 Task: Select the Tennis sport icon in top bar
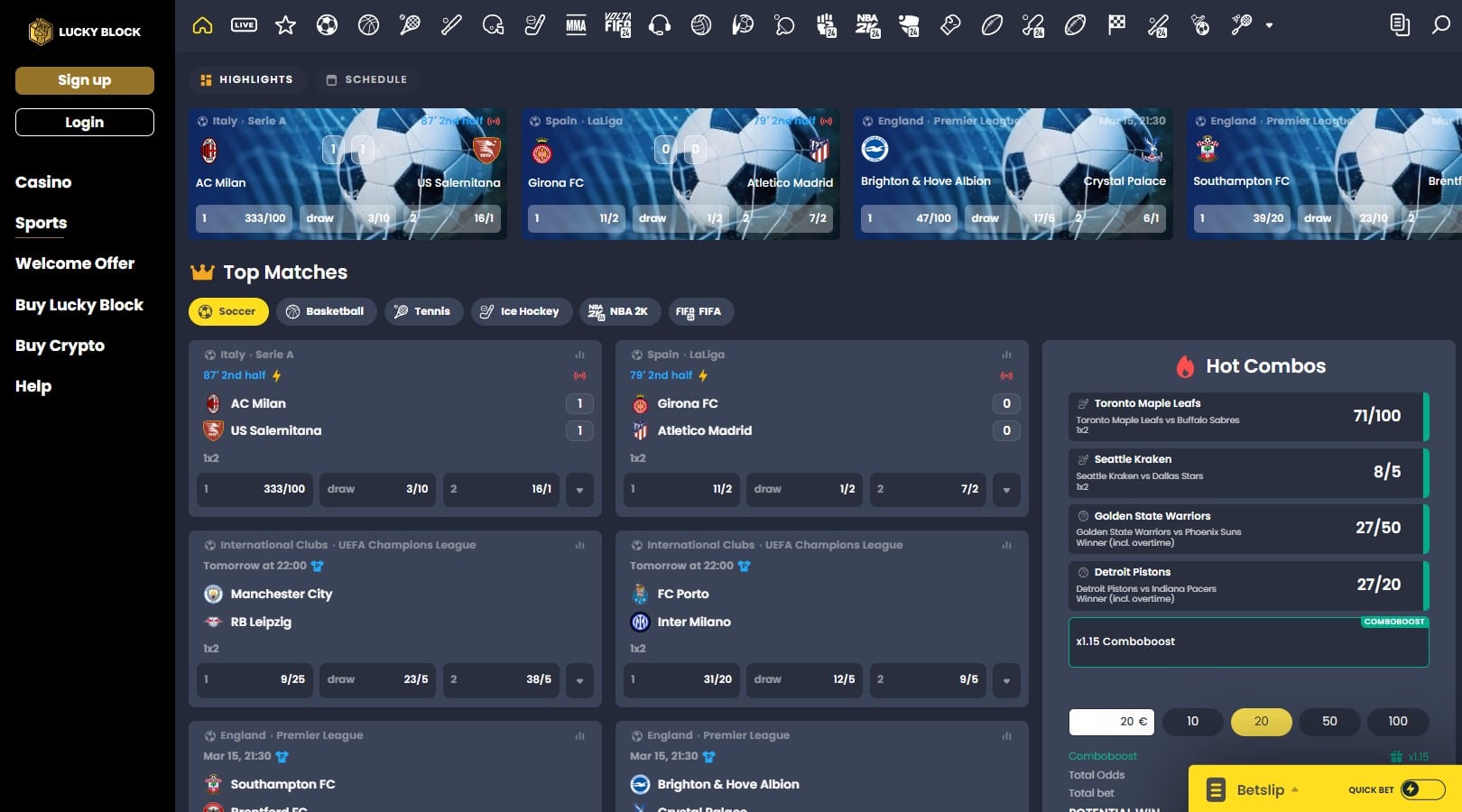tap(409, 25)
